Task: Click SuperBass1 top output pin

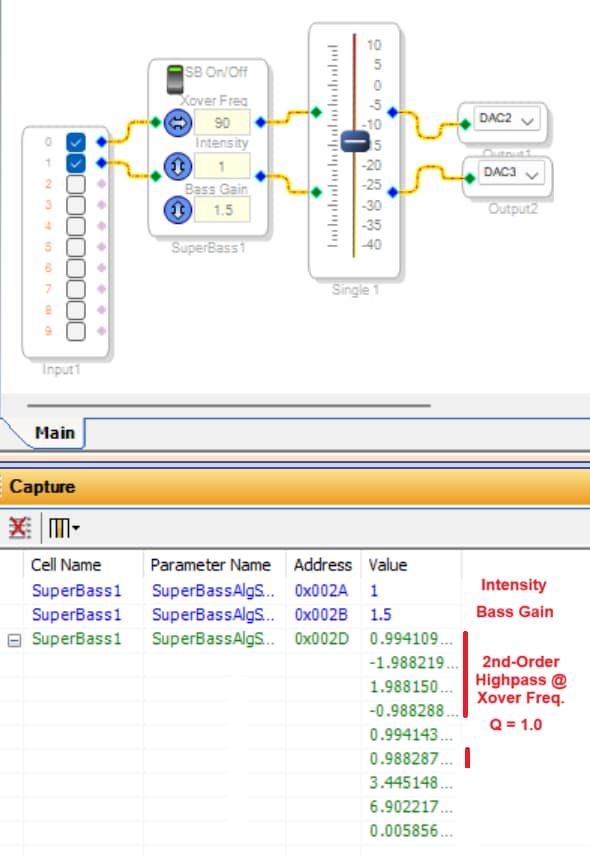Action: pos(261,122)
